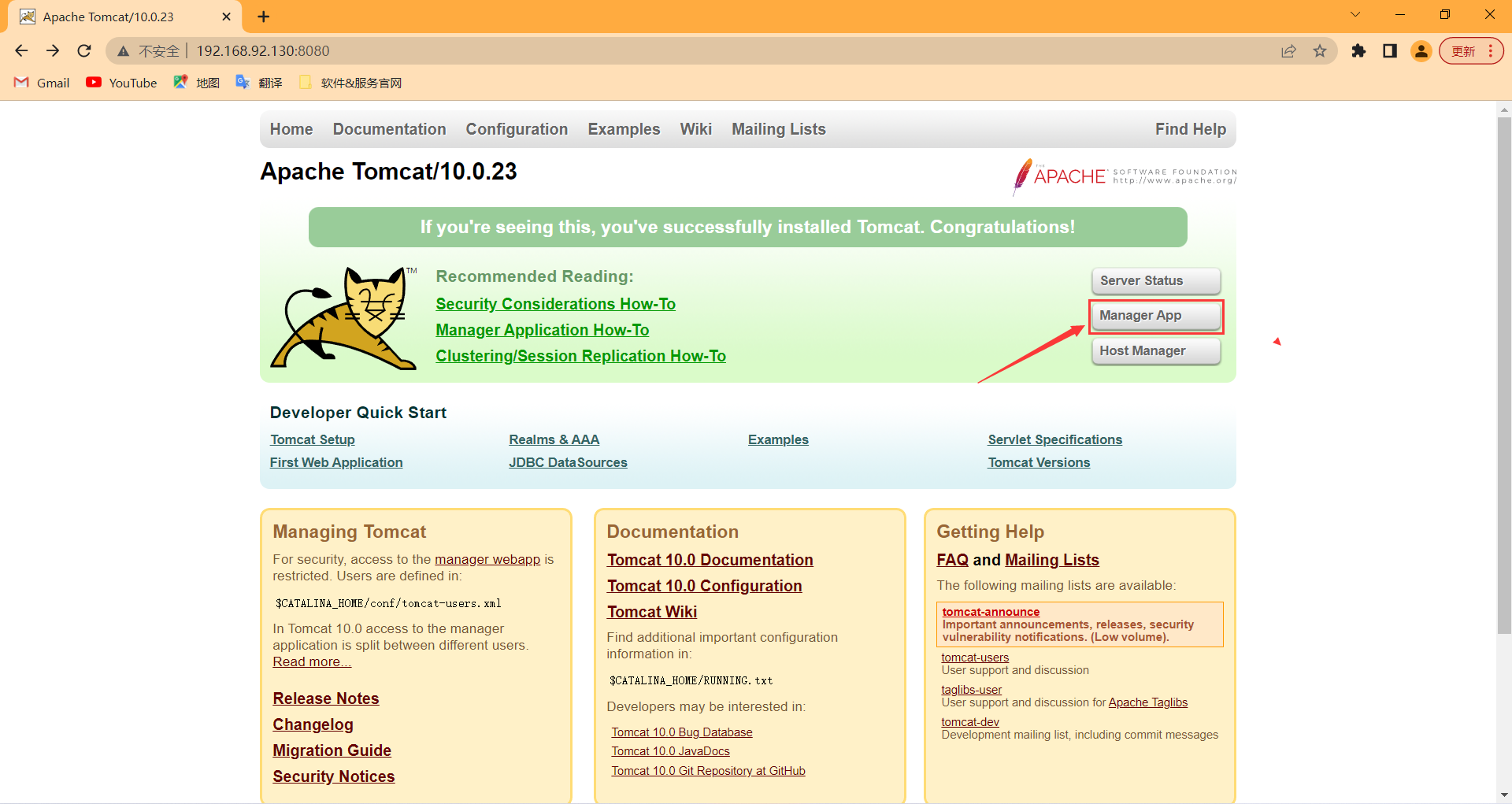Open Release Notes link
The width and height of the screenshot is (1512, 804).
coord(326,698)
